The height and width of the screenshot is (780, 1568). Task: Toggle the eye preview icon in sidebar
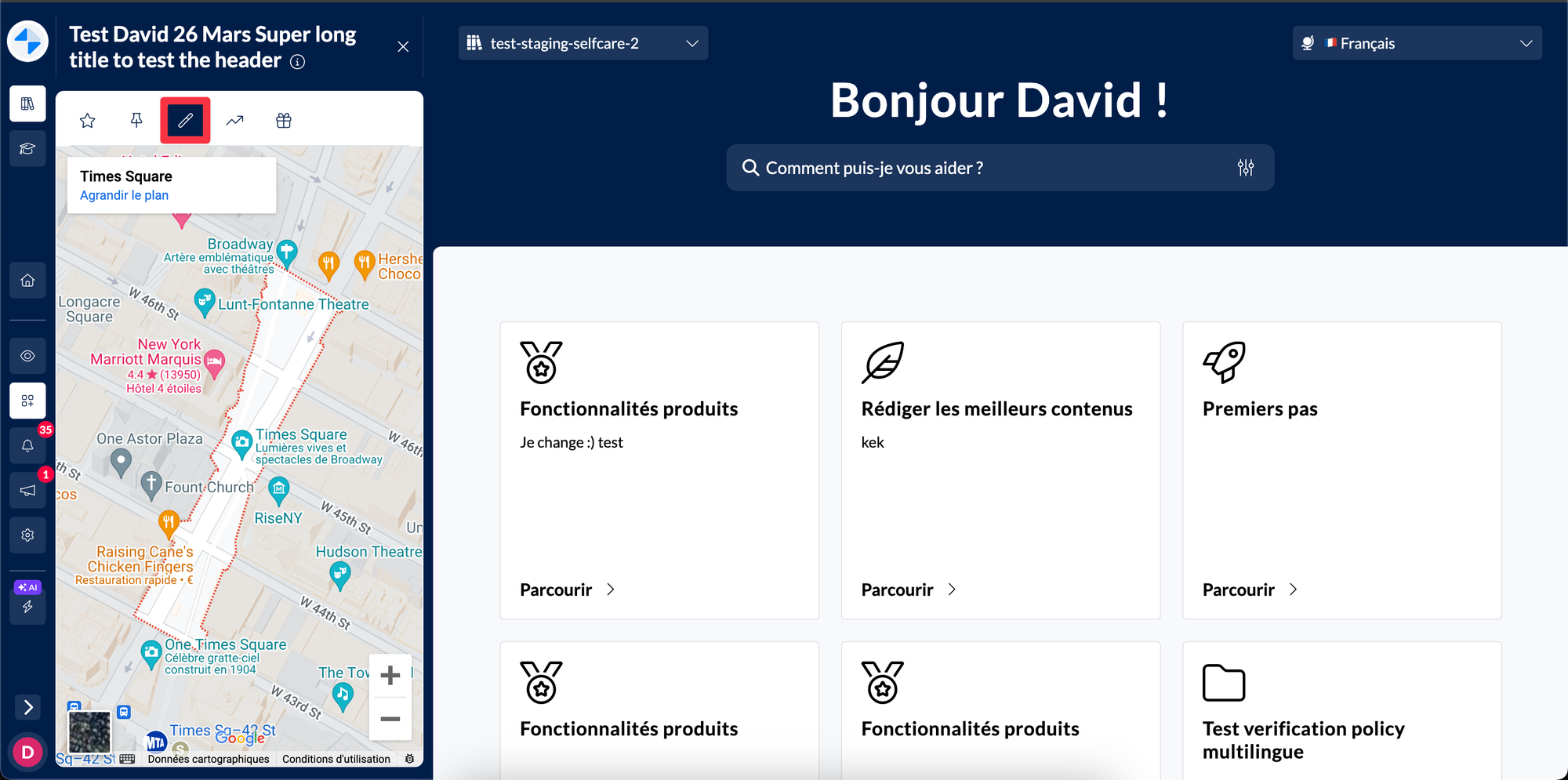coord(27,356)
